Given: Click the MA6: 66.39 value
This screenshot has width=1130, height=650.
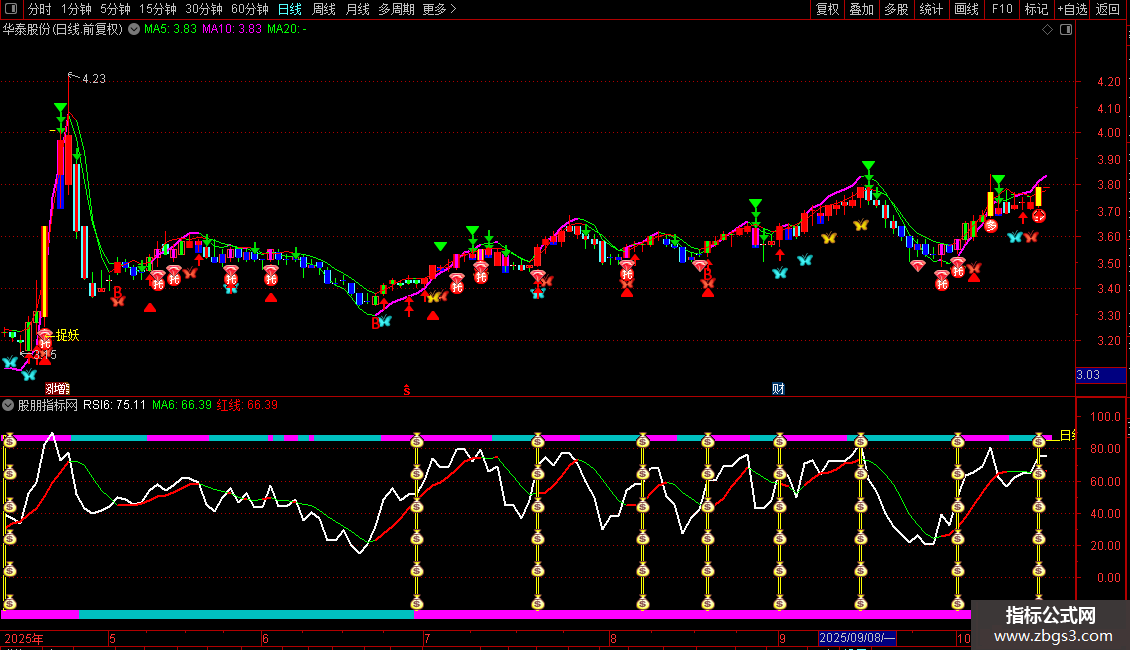Looking at the screenshot, I should point(182,405).
